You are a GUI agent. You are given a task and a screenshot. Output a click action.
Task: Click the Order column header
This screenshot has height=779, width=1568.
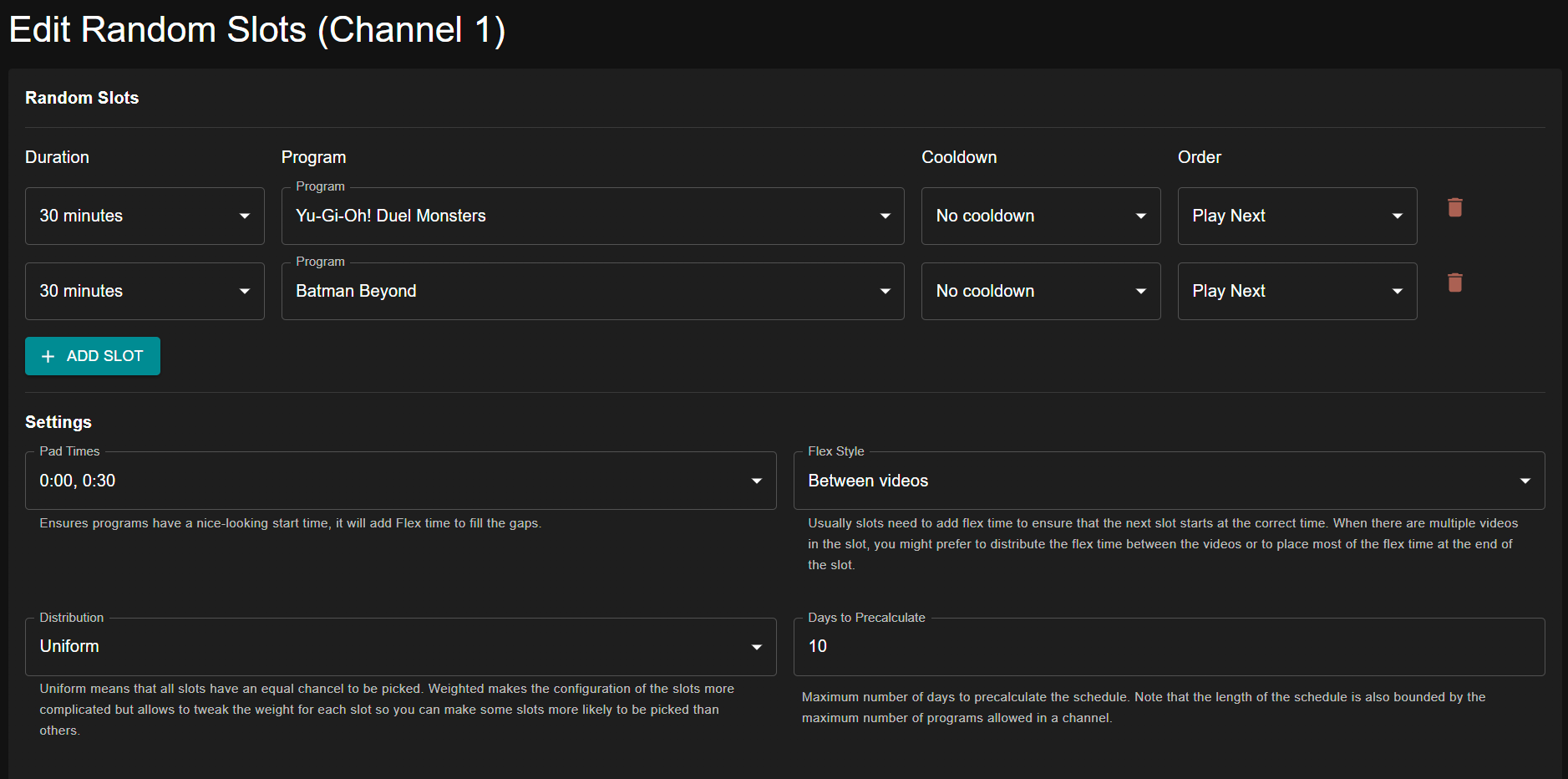point(1200,157)
